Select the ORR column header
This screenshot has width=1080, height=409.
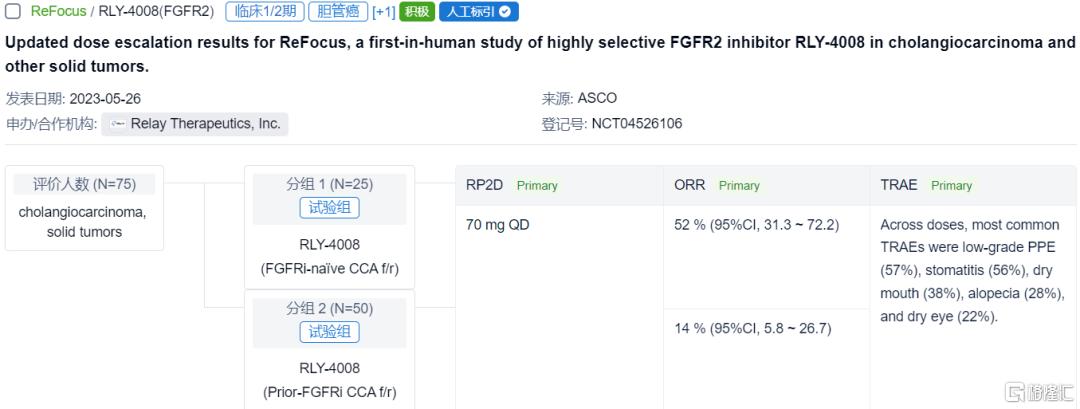(x=689, y=185)
